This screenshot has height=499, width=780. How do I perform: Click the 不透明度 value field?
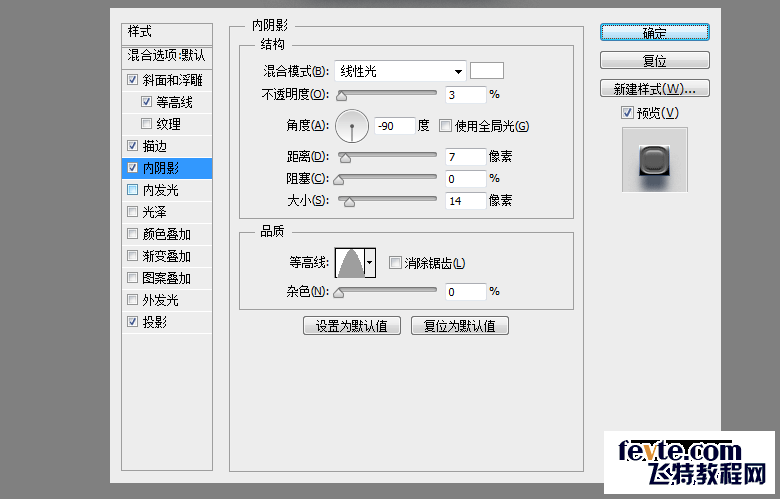(x=465, y=95)
